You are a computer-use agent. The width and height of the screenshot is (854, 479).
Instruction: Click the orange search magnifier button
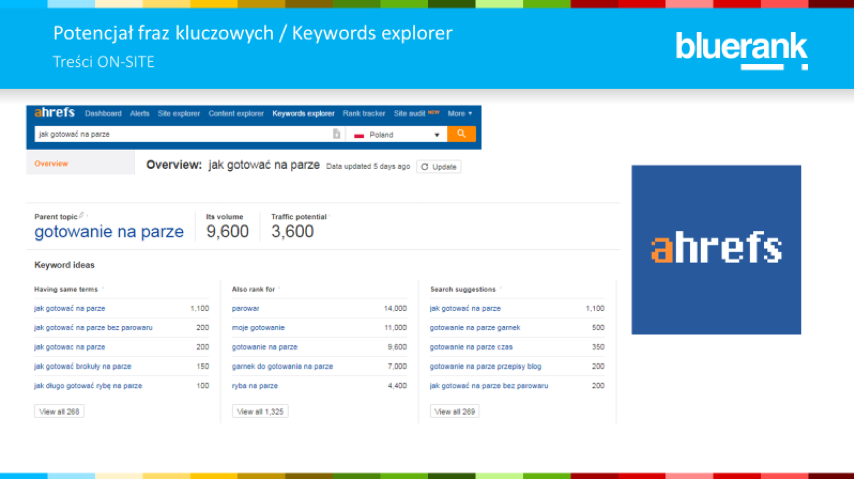click(461, 134)
